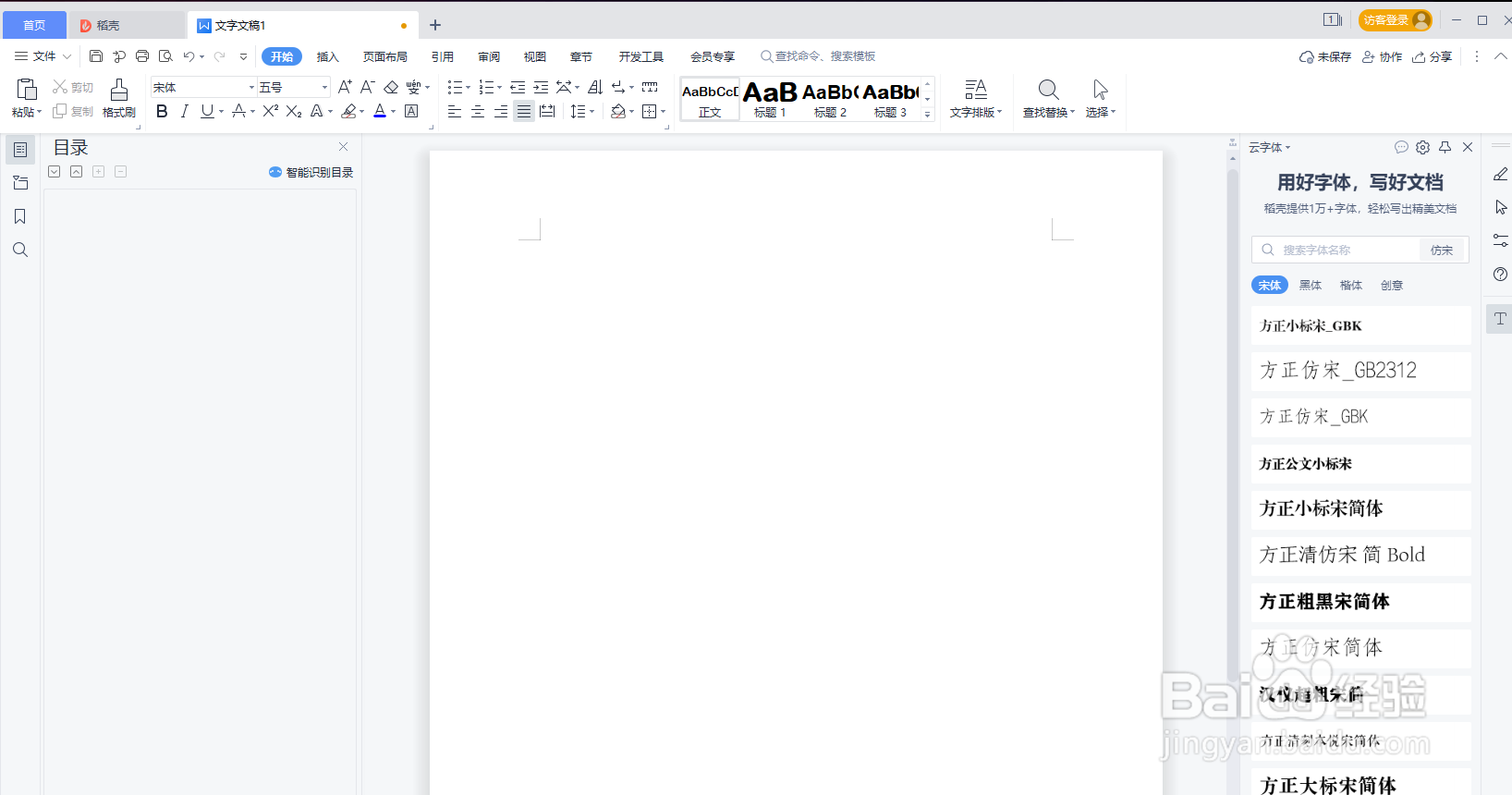Toggle character border A icon
The image size is (1512, 795).
coord(411,111)
